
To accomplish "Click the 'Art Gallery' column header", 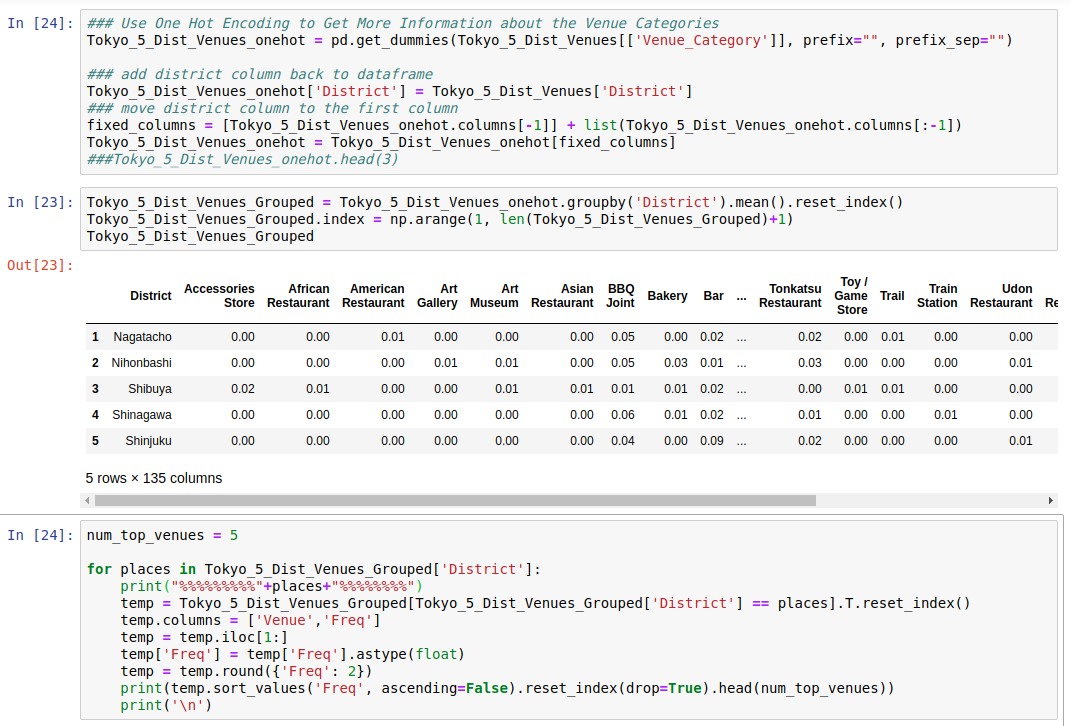I will [437, 296].
